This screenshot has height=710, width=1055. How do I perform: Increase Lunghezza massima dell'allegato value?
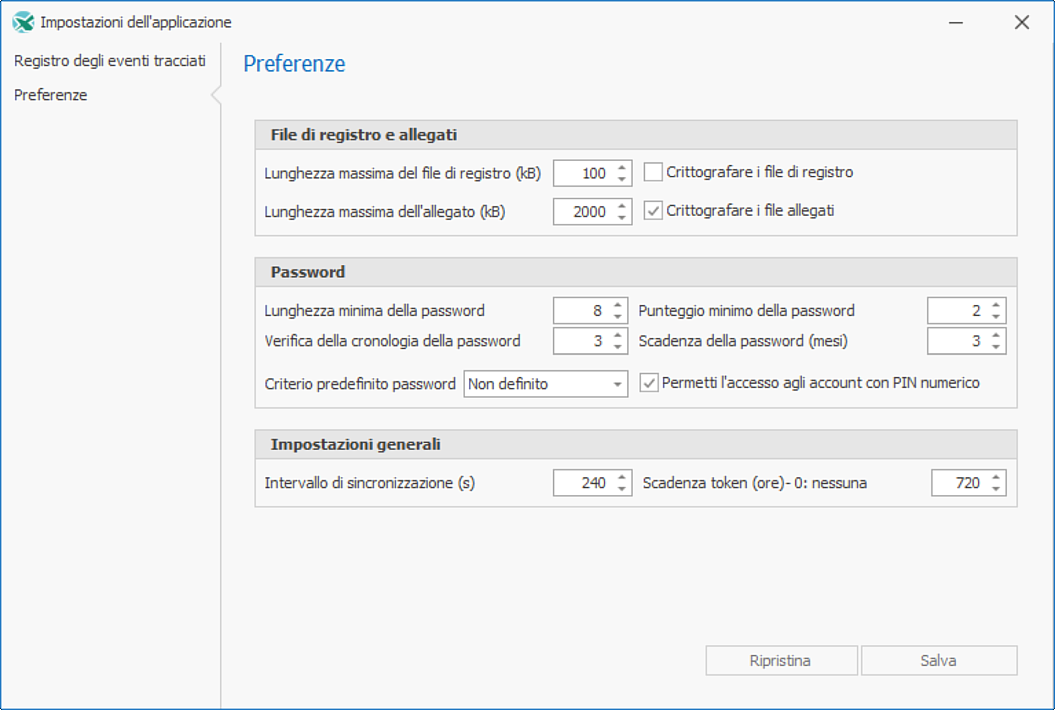point(622,206)
